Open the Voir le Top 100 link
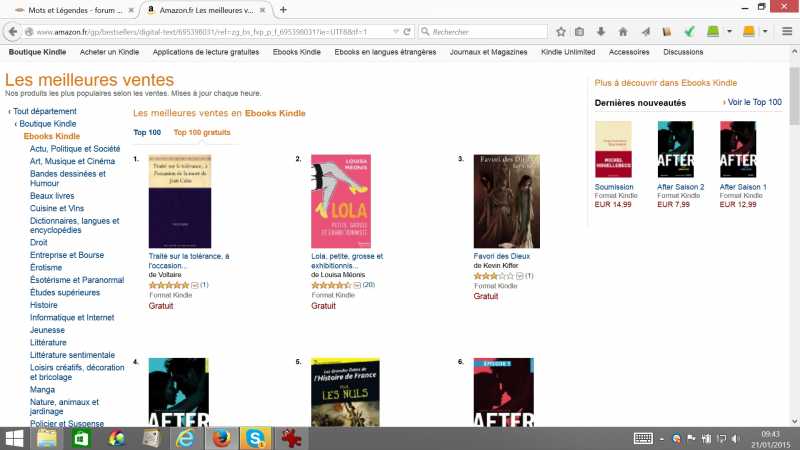The width and height of the screenshot is (800, 450). pyautogui.click(x=754, y=103)
